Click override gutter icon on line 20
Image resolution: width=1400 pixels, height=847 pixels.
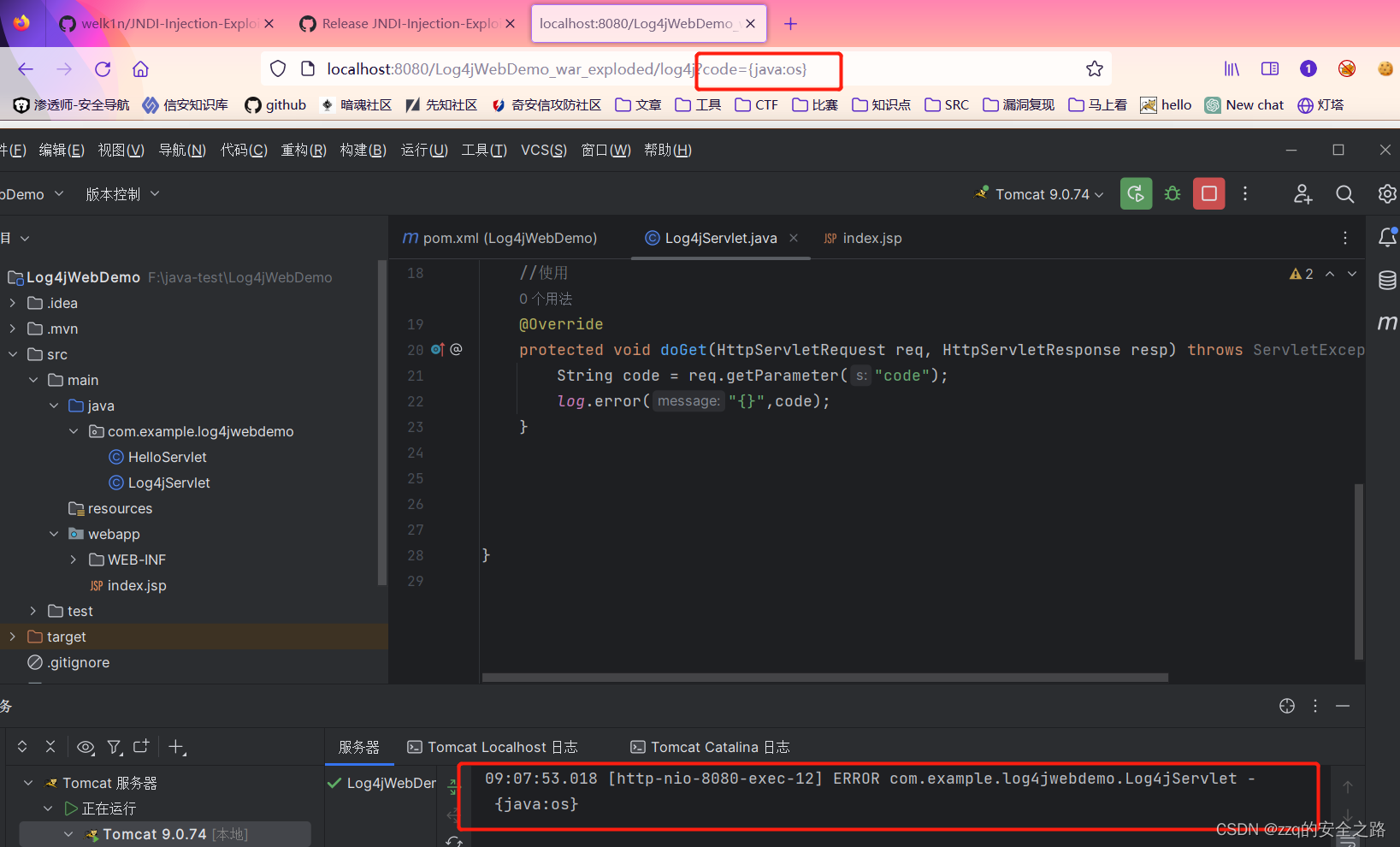(438, 349)
